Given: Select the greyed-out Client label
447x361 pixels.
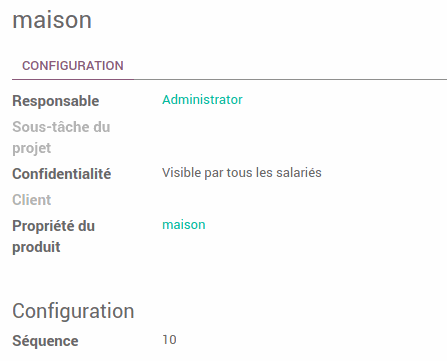Looking at the screenshot, I should (32, 200).
